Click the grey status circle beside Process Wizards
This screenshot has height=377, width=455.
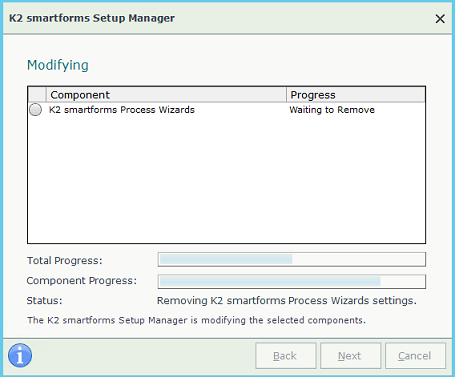point(35,110)
